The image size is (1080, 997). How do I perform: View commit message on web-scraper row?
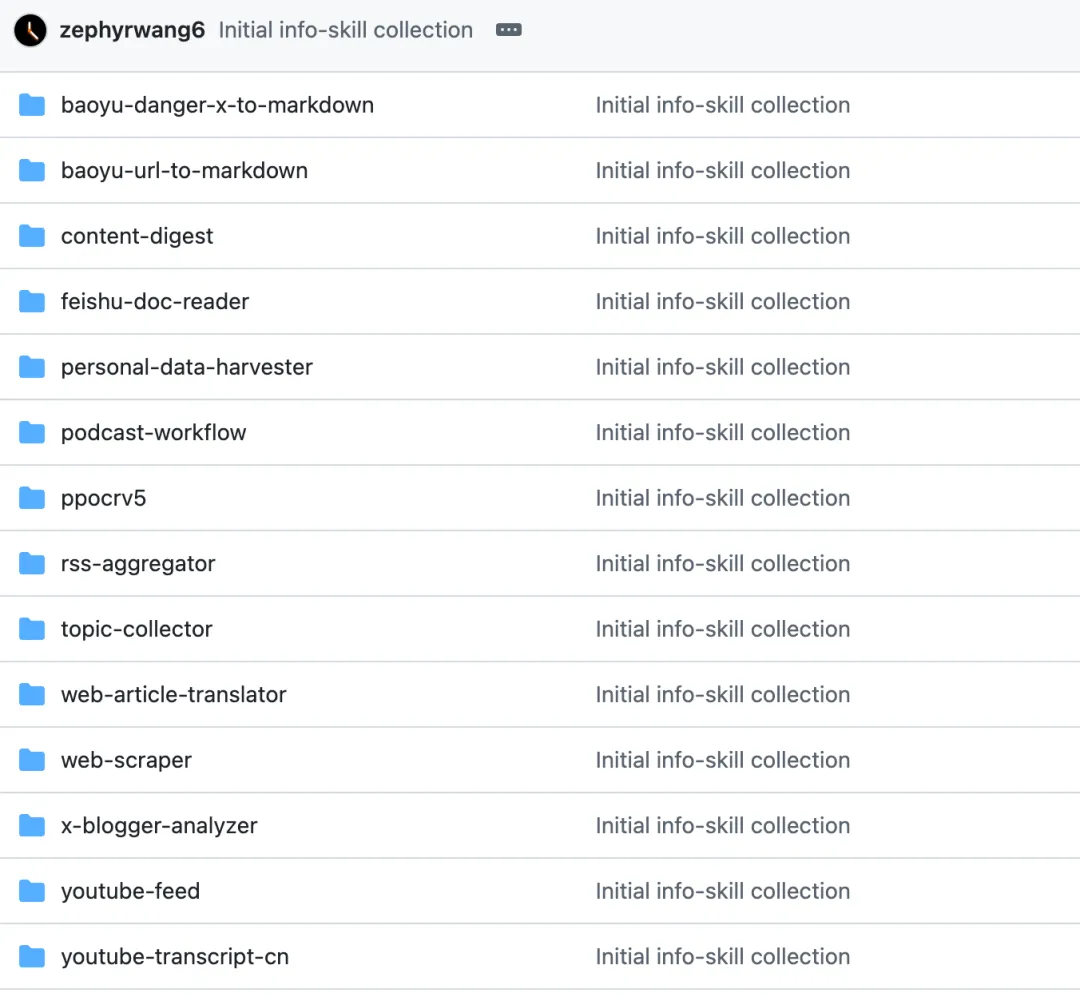(722, 760)
